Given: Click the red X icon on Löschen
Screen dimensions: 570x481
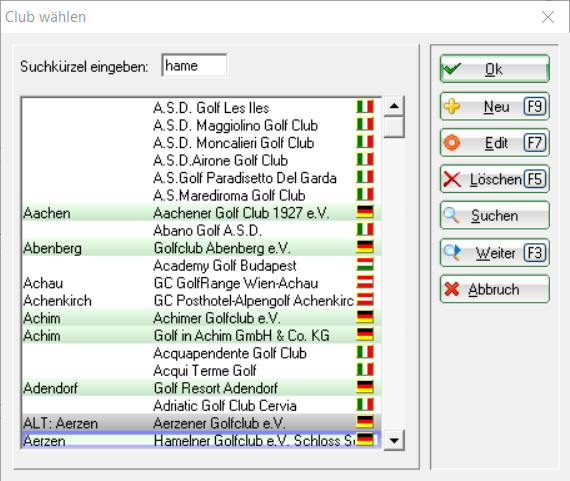Looking at the screenshot, I should tap(452, 179).
